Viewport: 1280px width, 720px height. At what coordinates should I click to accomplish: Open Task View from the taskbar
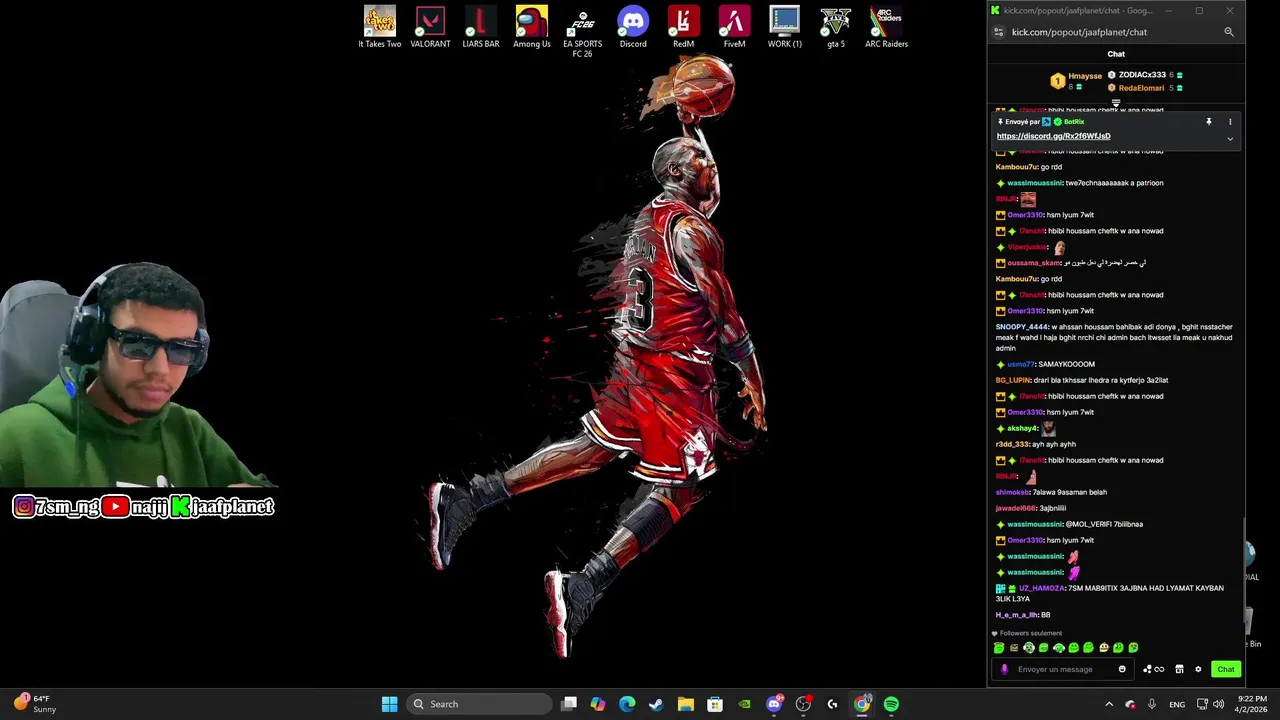tap(569, 704)
